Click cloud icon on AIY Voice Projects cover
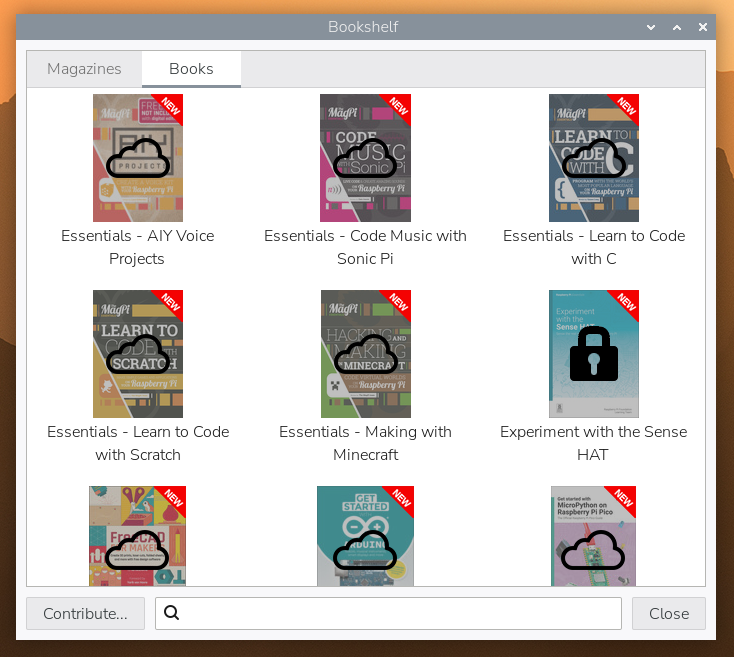The height and width of the screenshot is (657, 734). [138, 158]
